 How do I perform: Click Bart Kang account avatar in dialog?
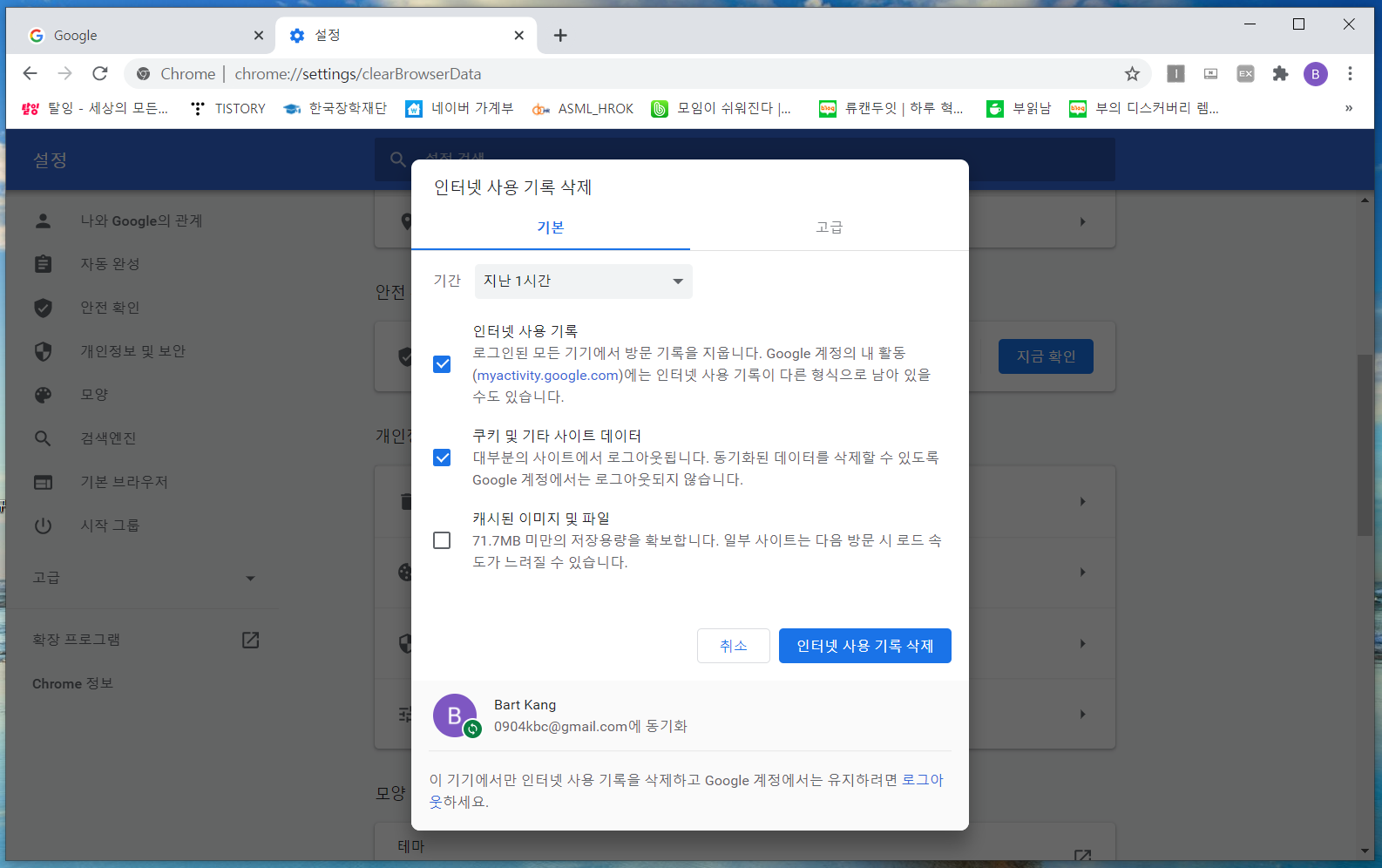(x=456, y=715)
